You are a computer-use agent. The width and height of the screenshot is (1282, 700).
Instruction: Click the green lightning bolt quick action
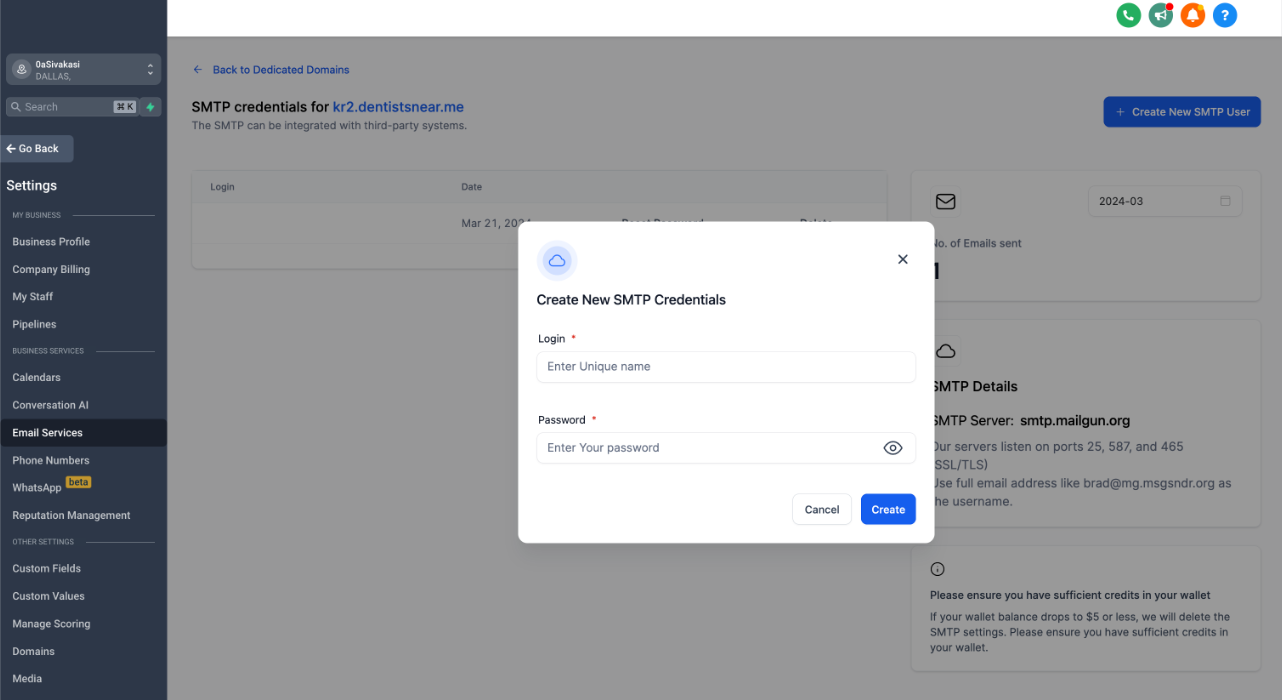coord(150,107)
